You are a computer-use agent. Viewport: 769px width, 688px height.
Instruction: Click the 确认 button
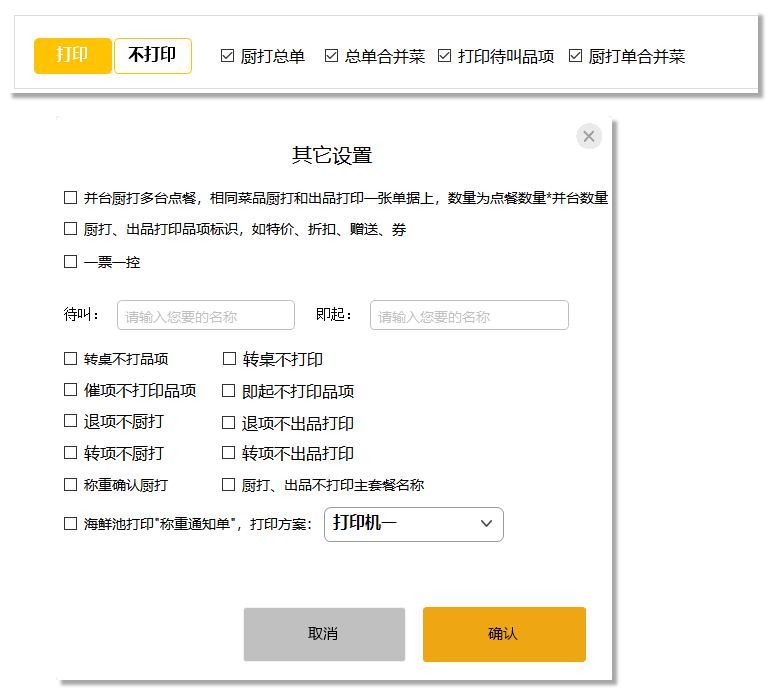click(504, 634)
